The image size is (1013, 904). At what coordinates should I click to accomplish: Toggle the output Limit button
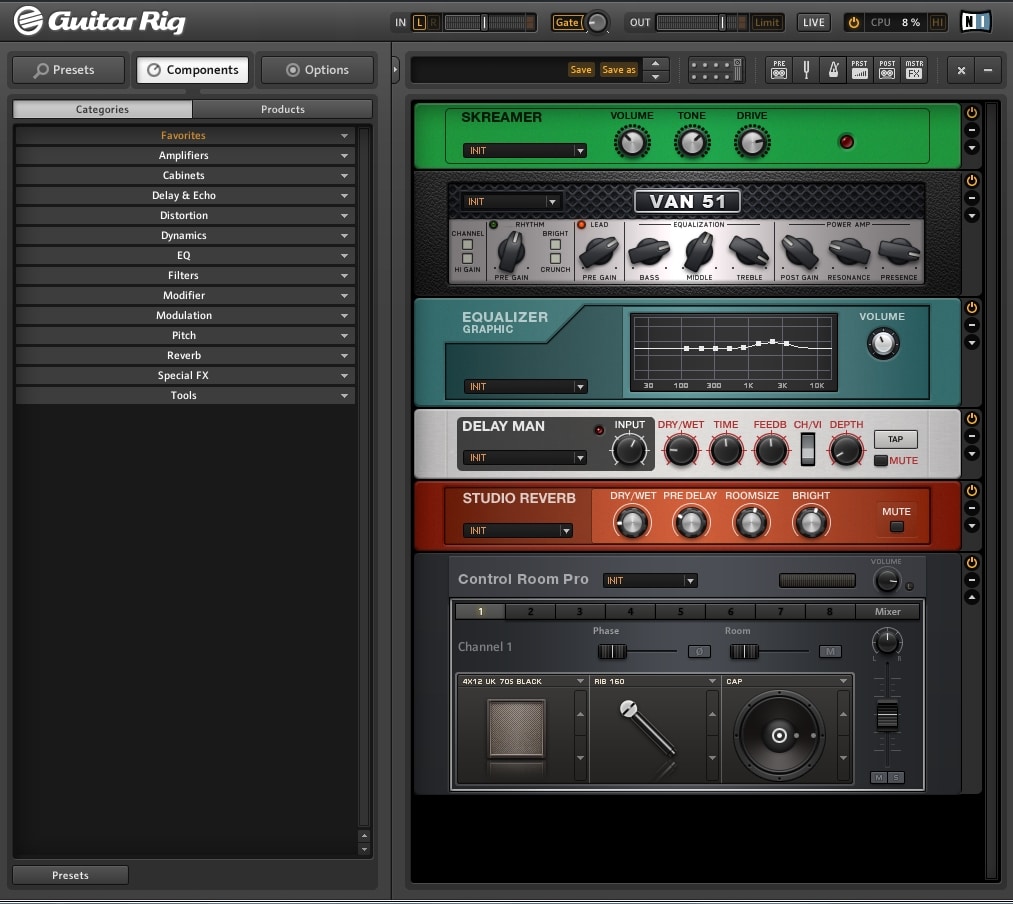tap(767, 23)
